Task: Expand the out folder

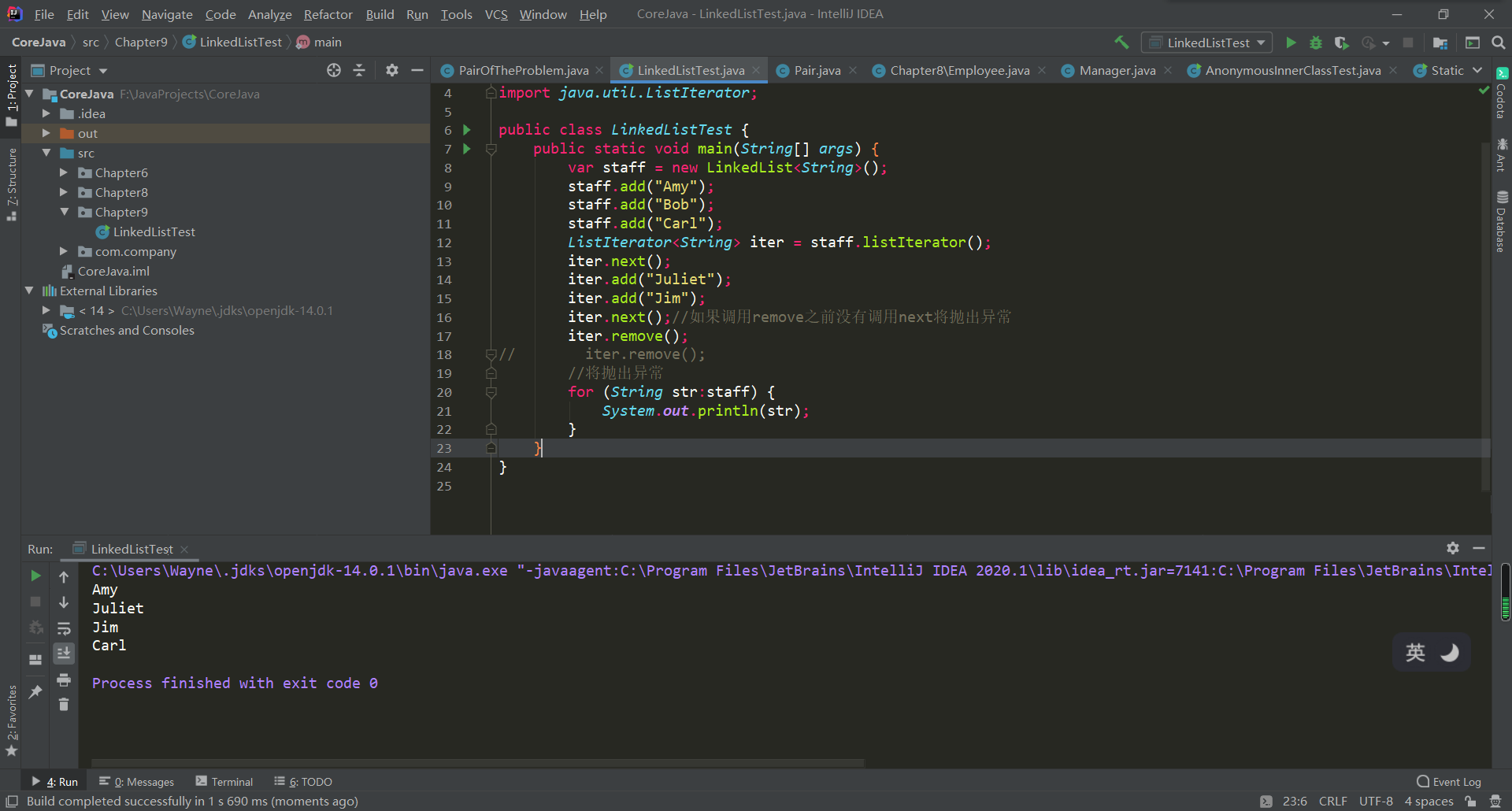Action: tap(46, 133)
